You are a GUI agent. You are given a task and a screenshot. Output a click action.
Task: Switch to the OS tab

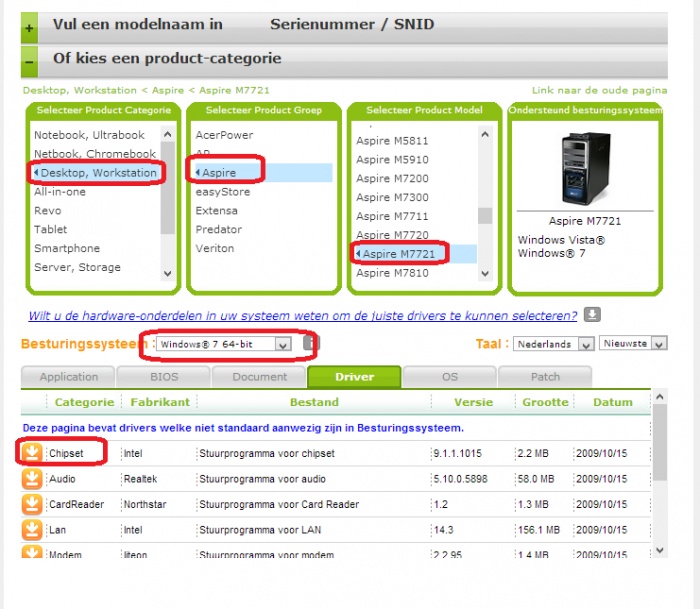pyautogui.click(x=450, y=377)
